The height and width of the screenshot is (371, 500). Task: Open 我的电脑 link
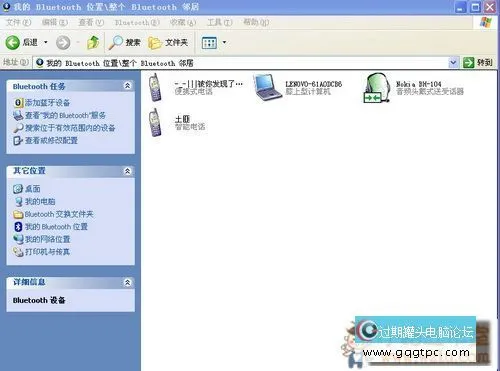40,201
